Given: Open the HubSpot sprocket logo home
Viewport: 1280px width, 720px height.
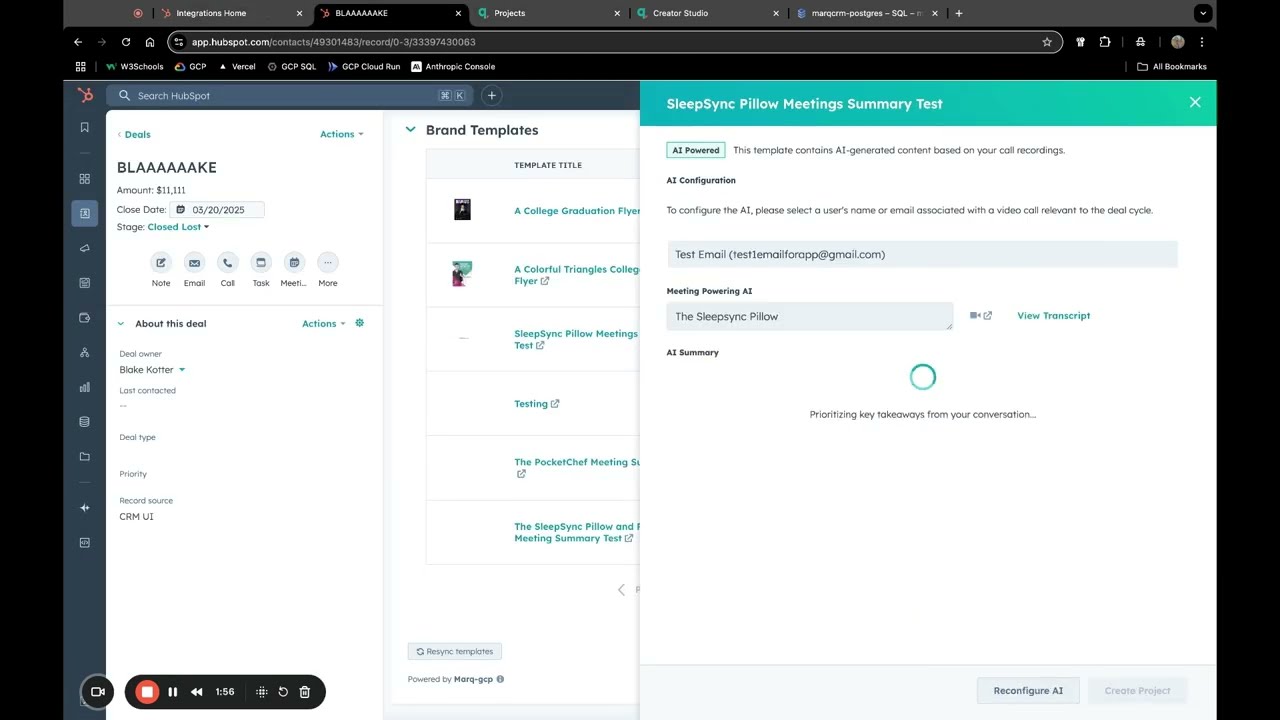Looking at the screenshot, I should tap(85, 95).
